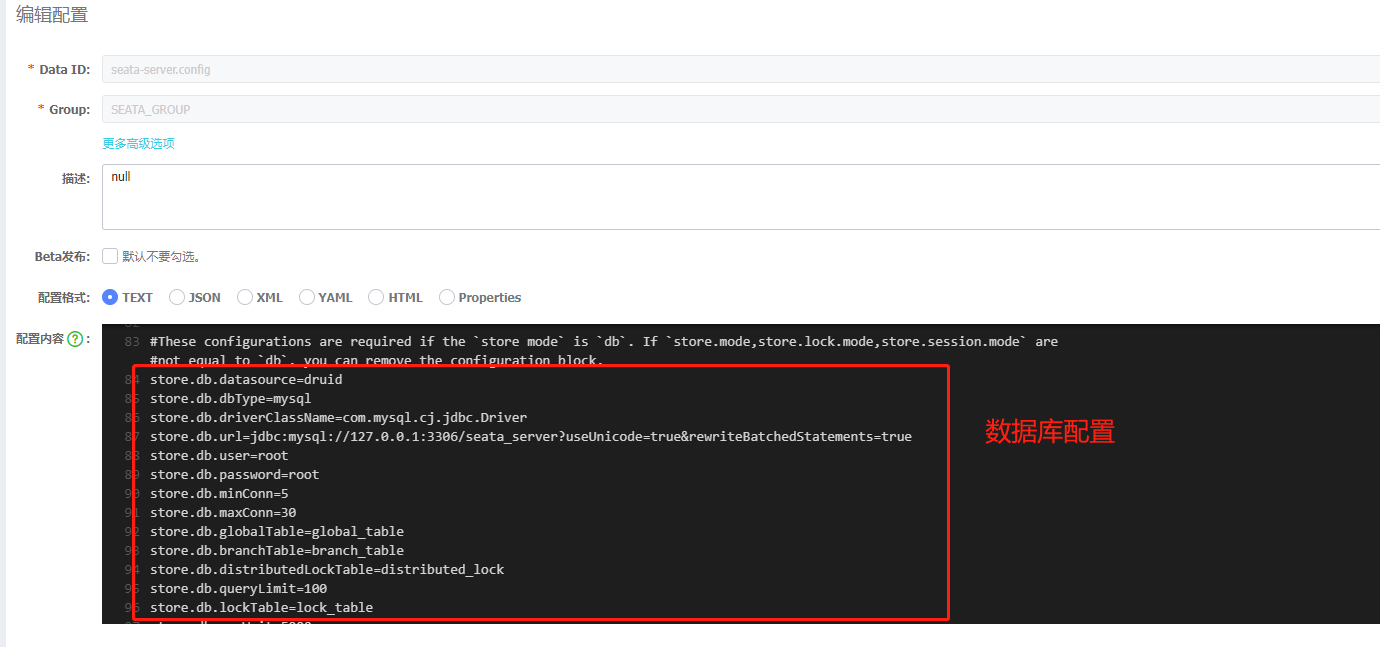Click the line store.db.user=root

click(219, 455)
